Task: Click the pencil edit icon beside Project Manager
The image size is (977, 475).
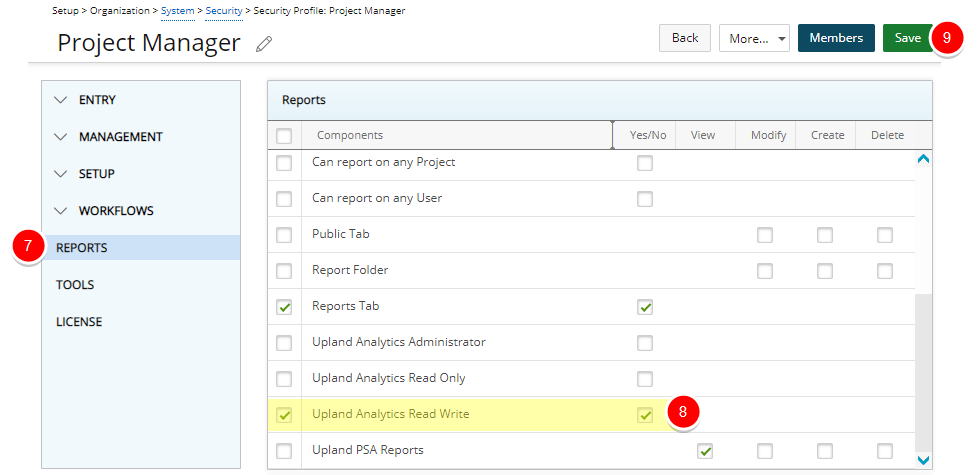Action: click(x=264, y=43)
